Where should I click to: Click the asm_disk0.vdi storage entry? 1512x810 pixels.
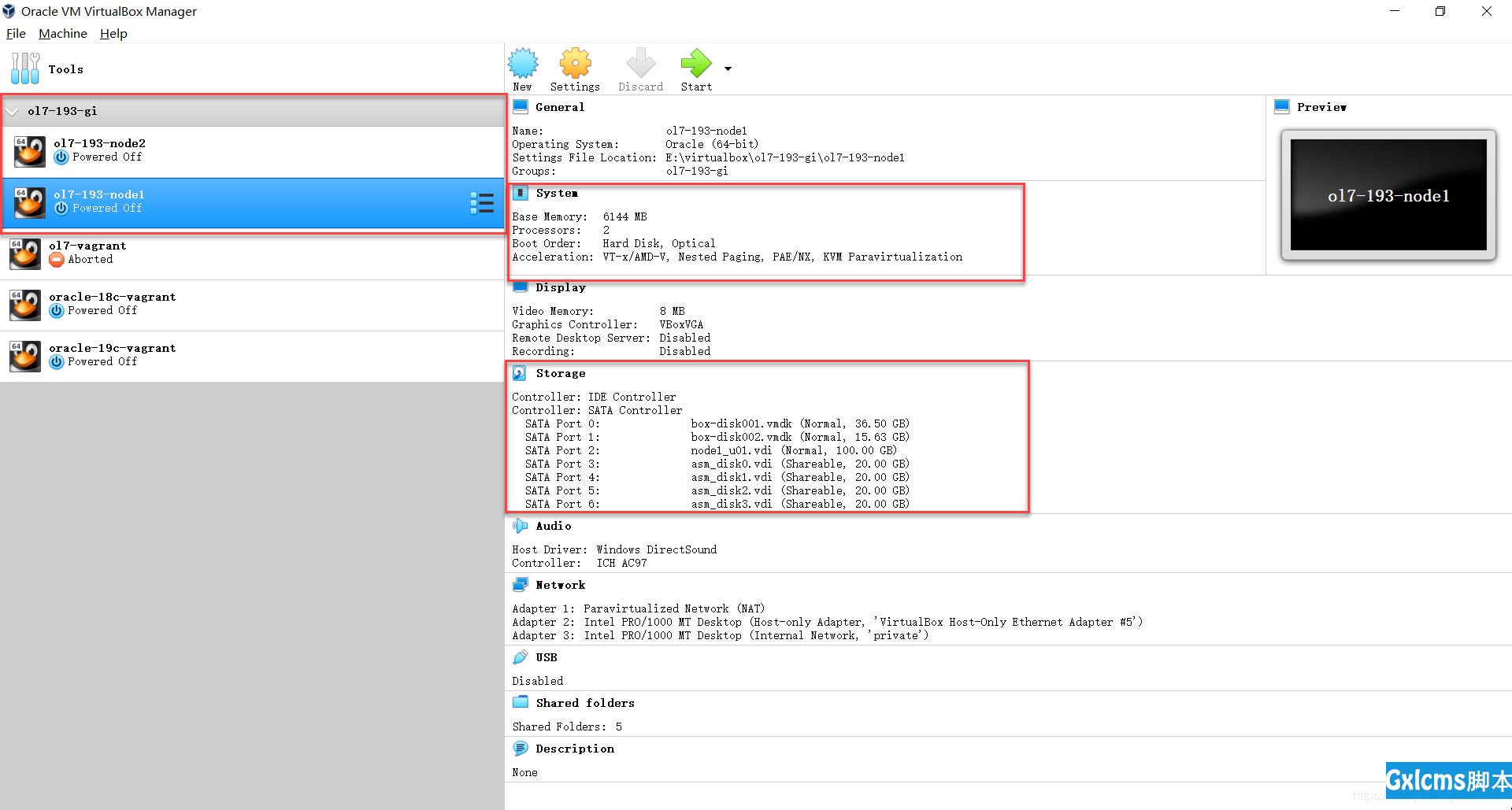(x=800, y=464)
